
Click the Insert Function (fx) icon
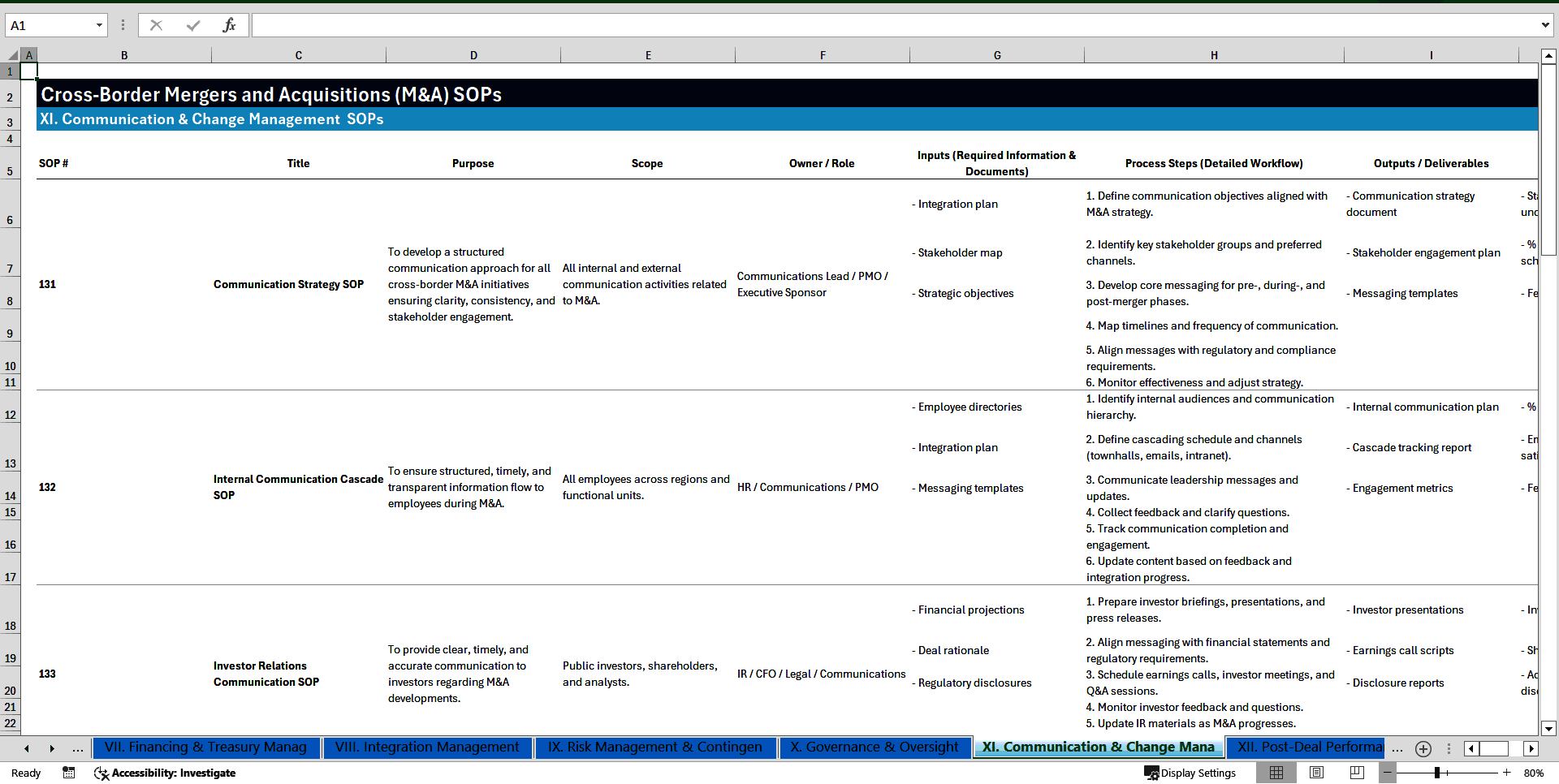tap(230, 25)
